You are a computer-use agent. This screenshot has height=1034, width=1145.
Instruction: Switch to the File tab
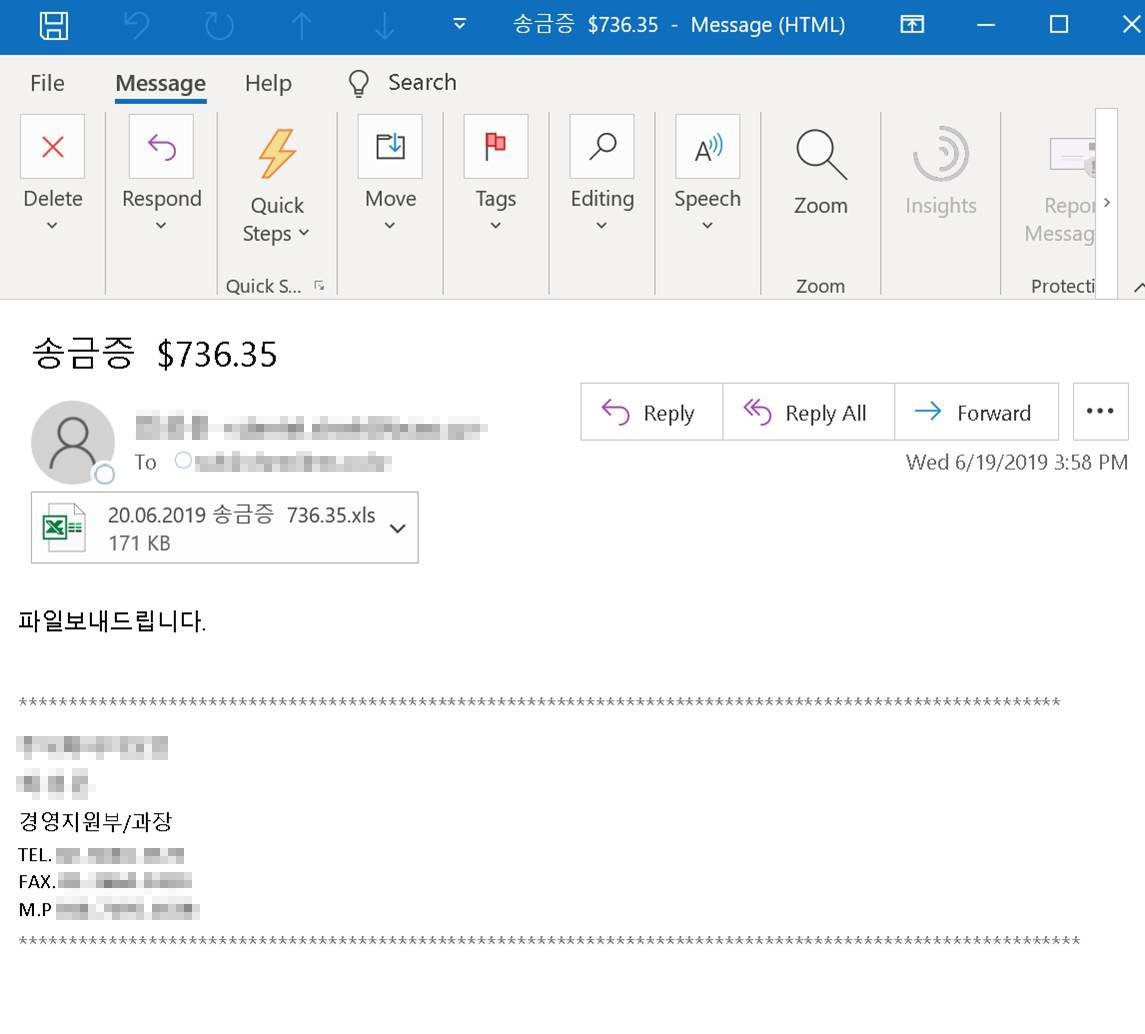46,83
